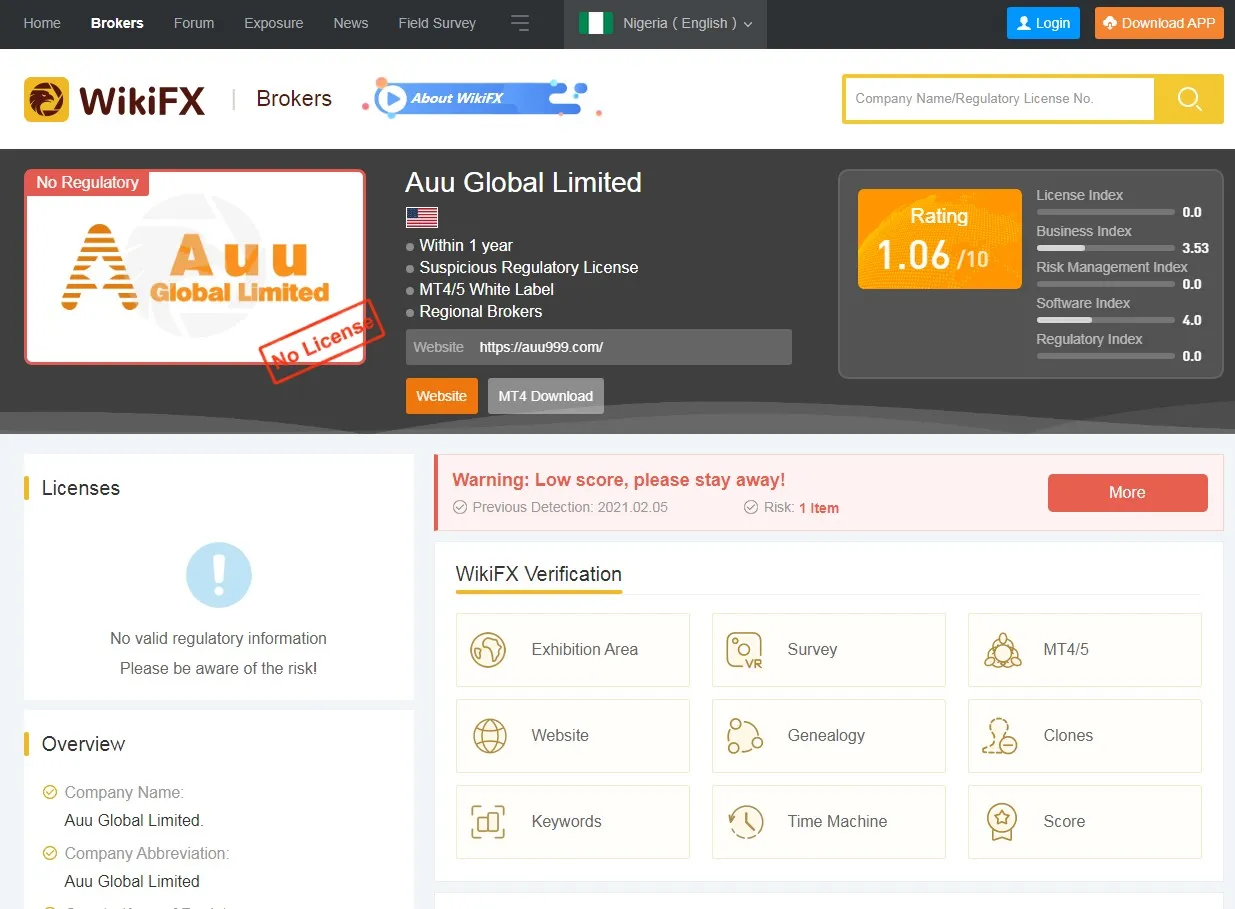
Task: Click the 'Licenses' section heading
Action: [81, 488]
